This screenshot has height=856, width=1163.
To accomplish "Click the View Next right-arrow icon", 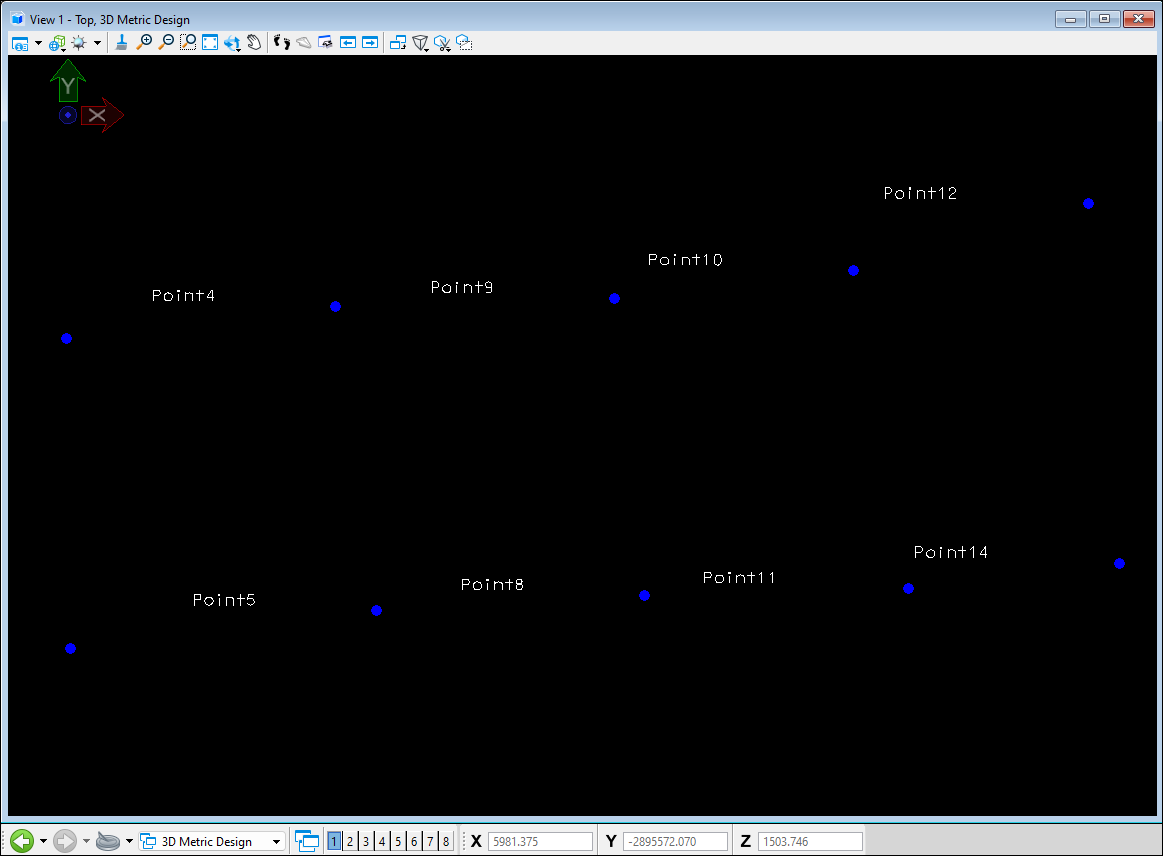I will click(370, 43).
